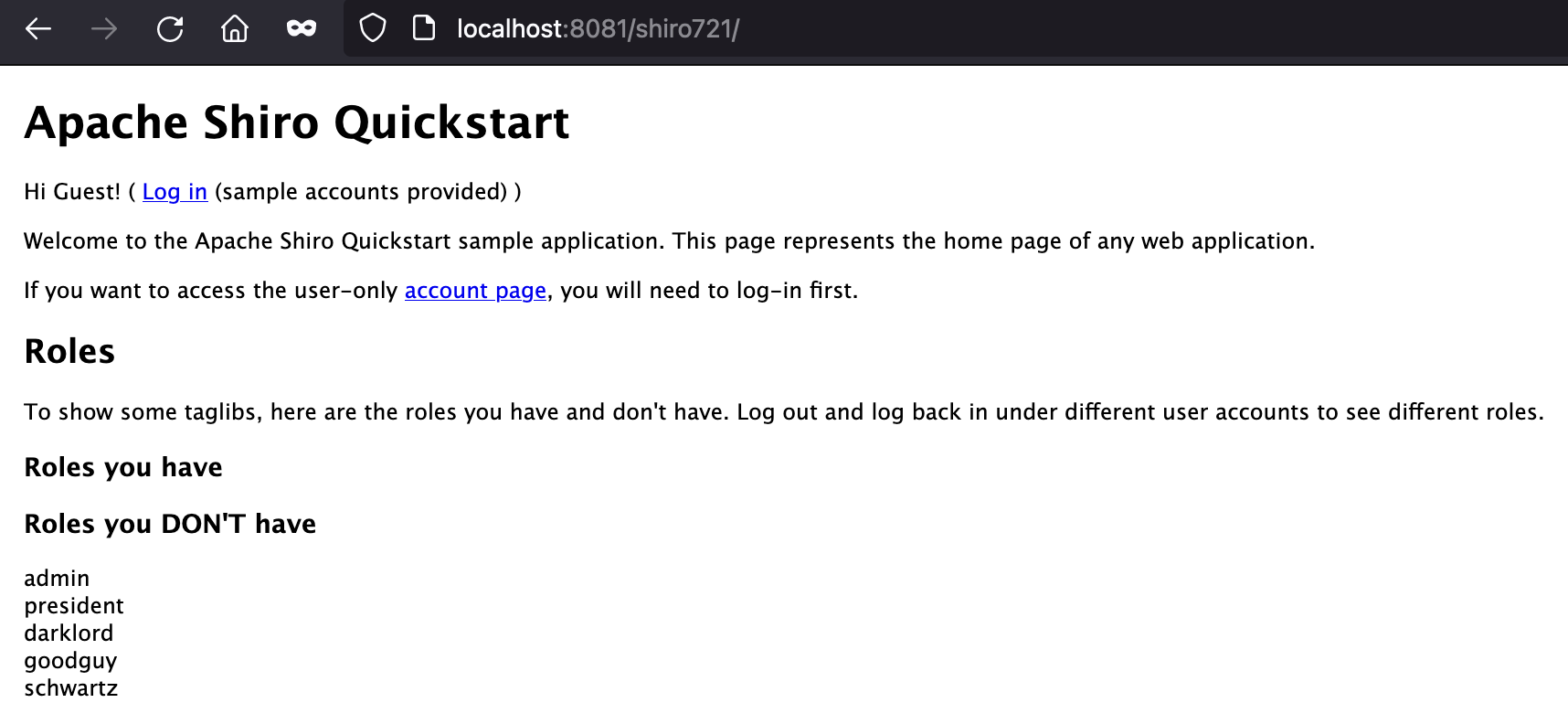Image resolution: width=1568 pixels, height=724 pixels.
Task: Click the Apache Shiro Quickstart heading
Action: point(297,123)
